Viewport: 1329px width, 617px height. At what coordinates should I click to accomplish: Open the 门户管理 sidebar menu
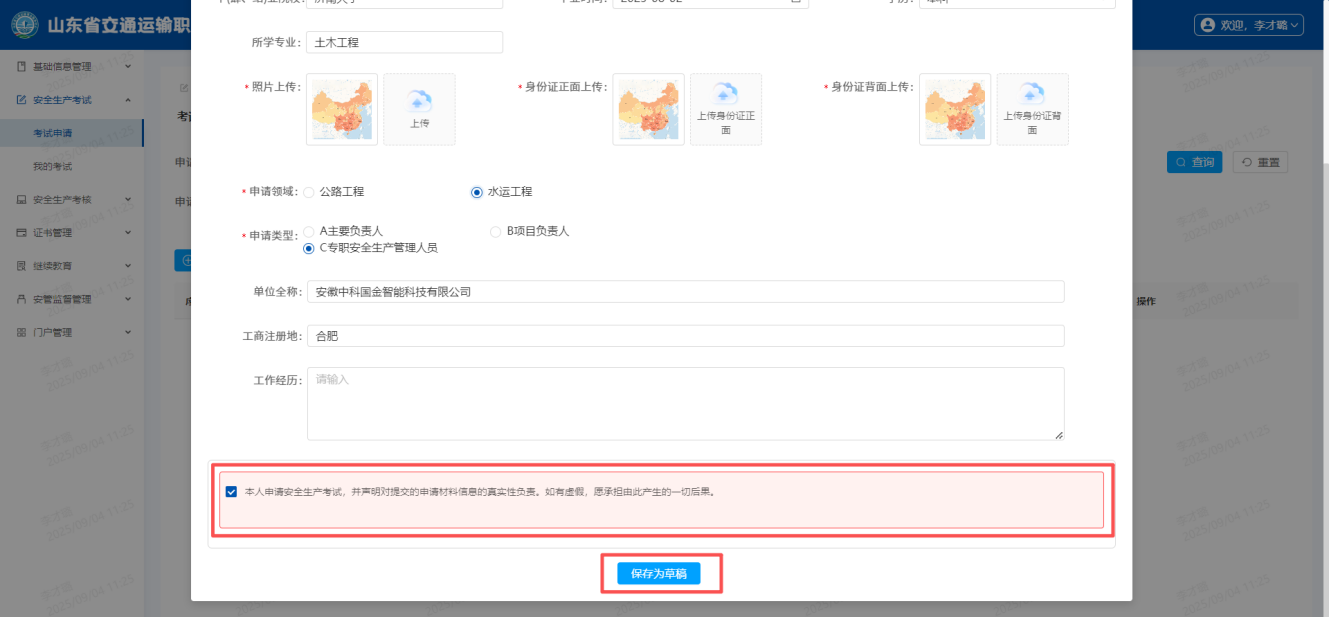pyautogui.click(x=72, y=332)
